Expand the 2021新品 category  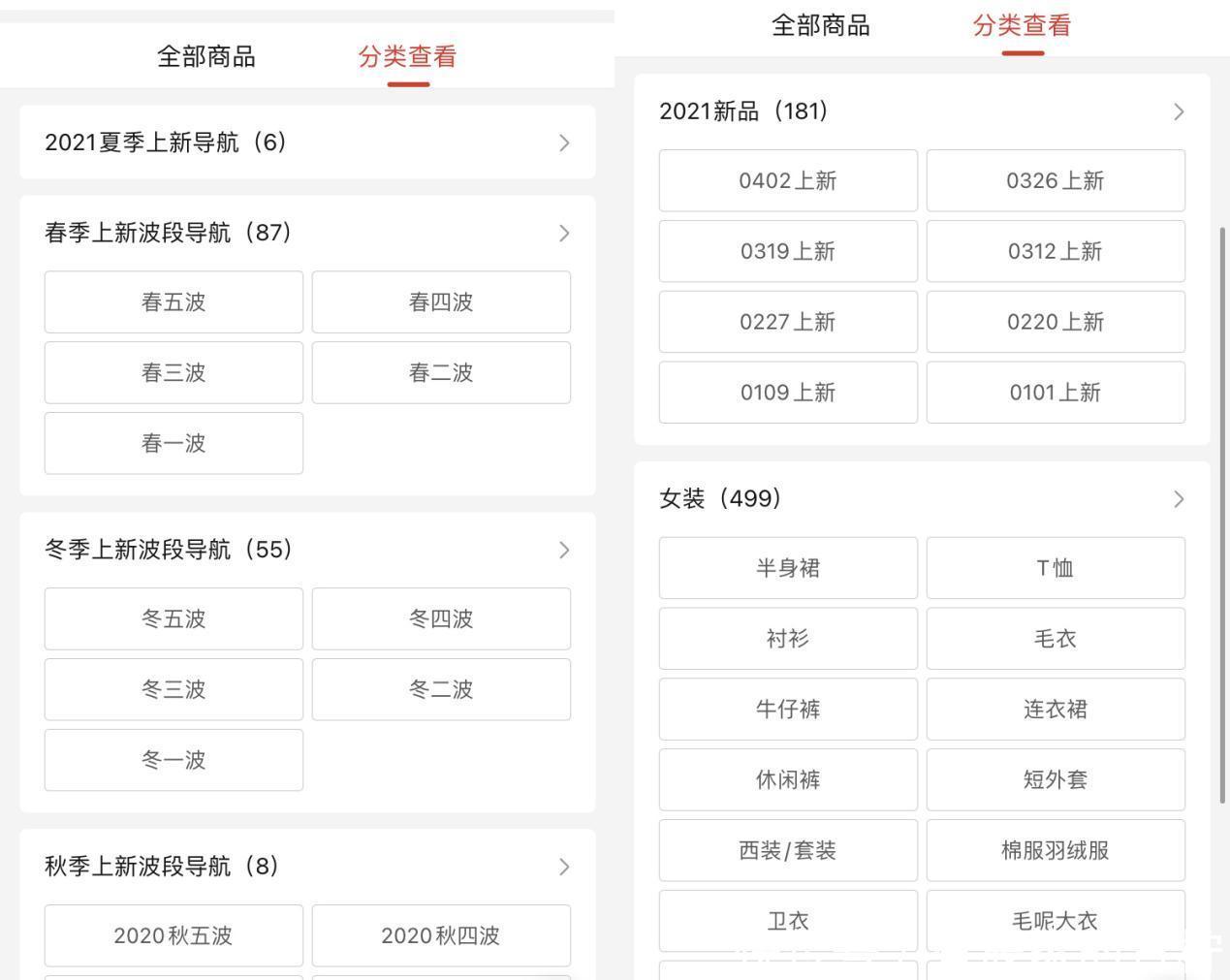pos(1179,111)
